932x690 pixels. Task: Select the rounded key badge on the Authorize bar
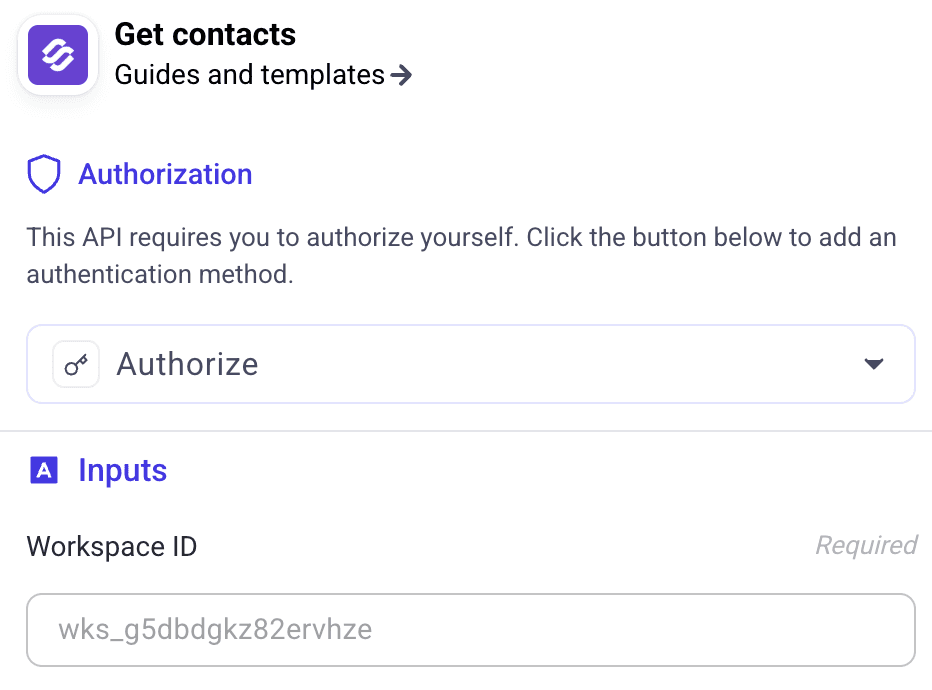[76, 363]
